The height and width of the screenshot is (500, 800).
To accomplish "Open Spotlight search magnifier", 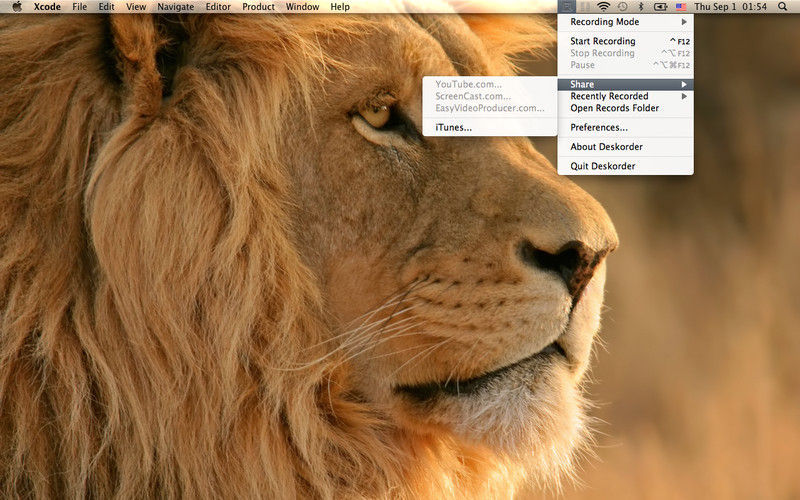I will click(782, 7).
